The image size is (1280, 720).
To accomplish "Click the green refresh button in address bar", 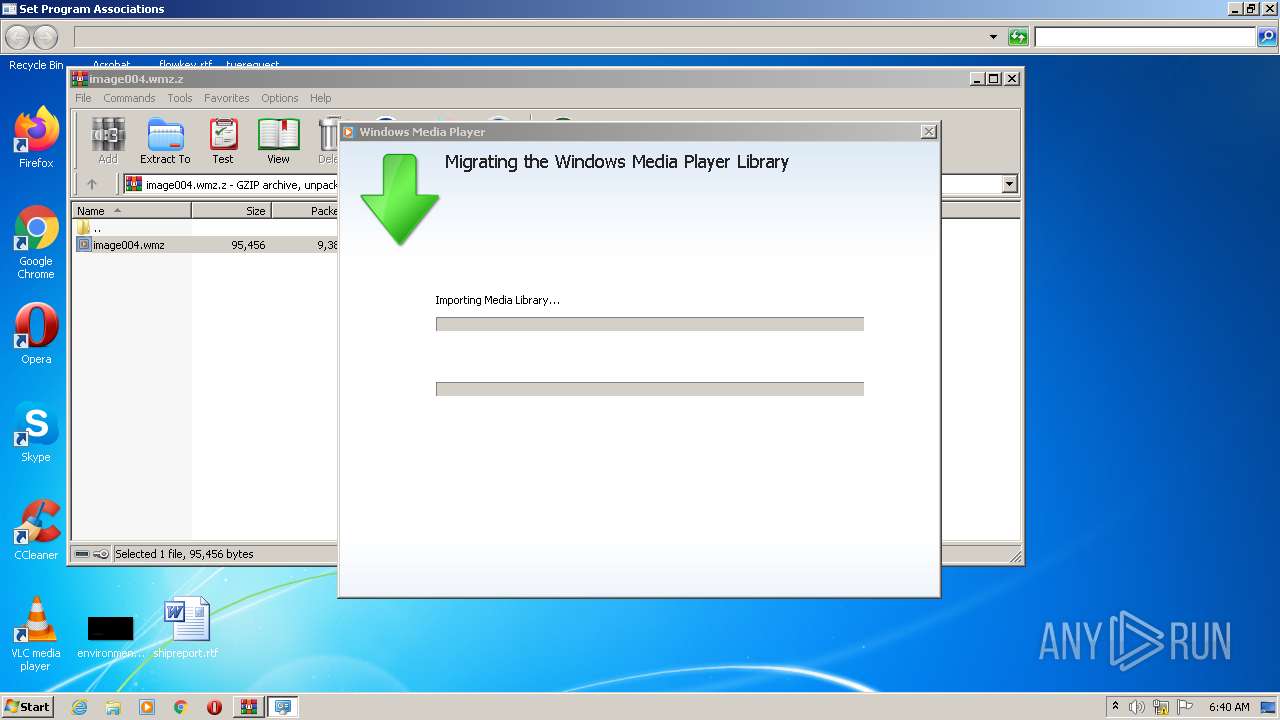I will (x=1018, y=37).
